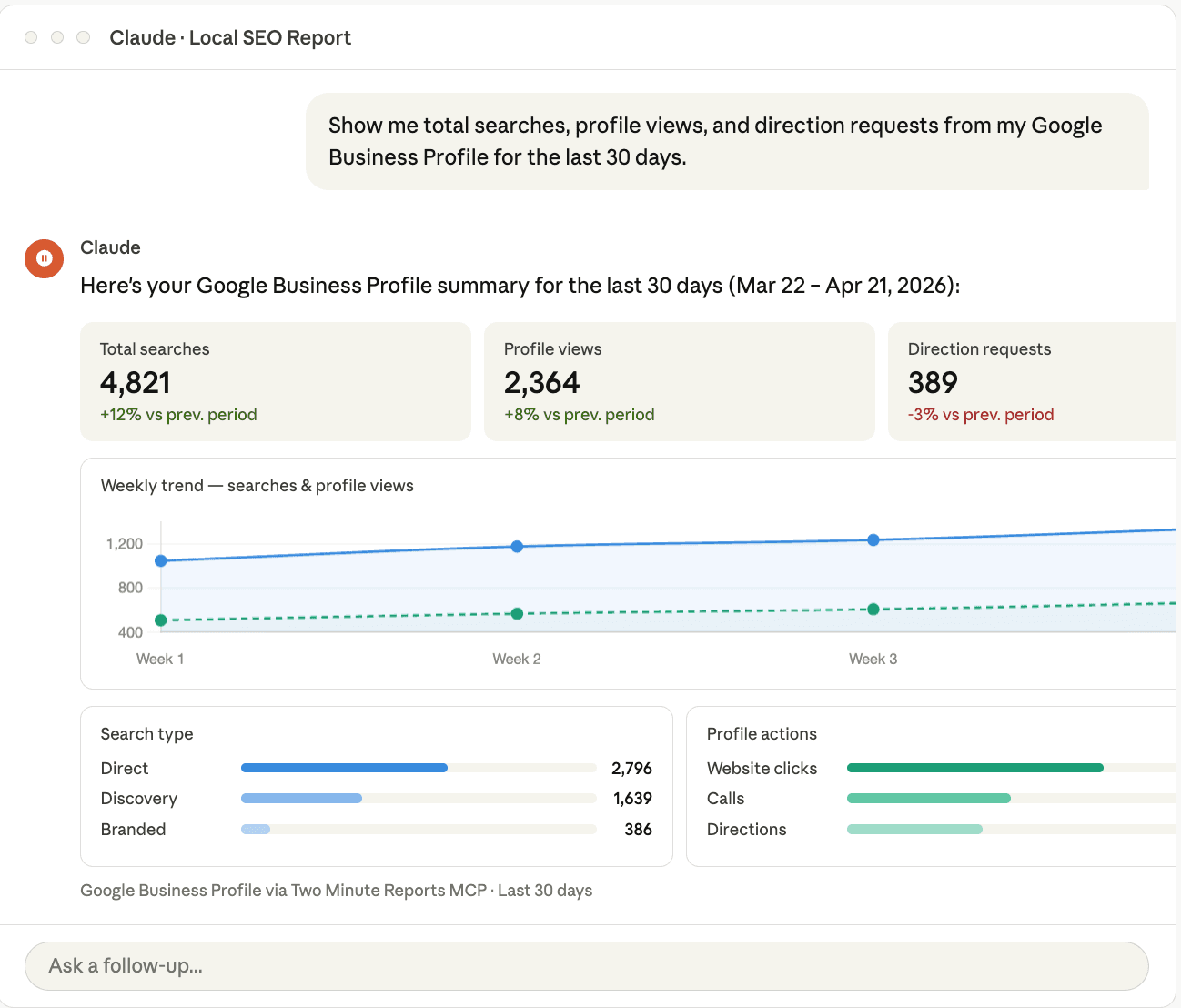Click the 400 y-axis label
Image resolution: width=1181 pixels, height=1008 pixels.
pyautogui.click(x=130, y=632)
